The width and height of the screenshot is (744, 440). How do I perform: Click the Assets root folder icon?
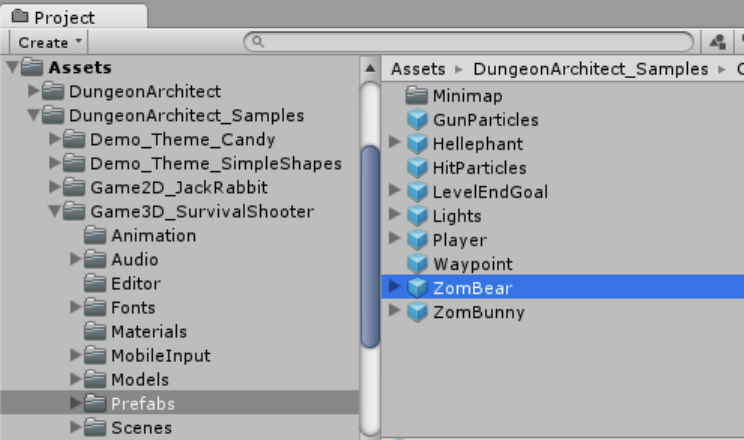32,67
